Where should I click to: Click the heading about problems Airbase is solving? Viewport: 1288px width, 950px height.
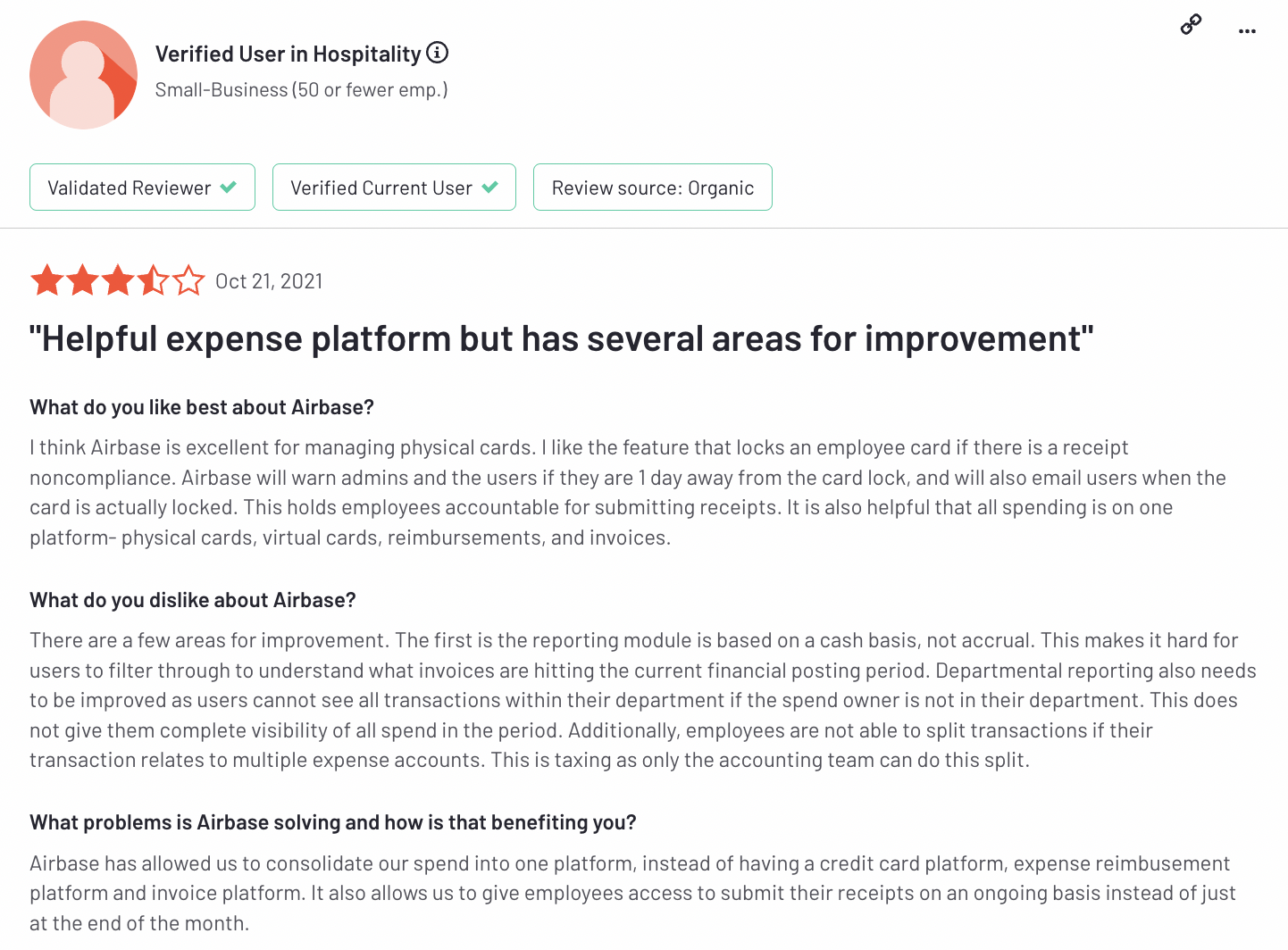click(333, 822)
